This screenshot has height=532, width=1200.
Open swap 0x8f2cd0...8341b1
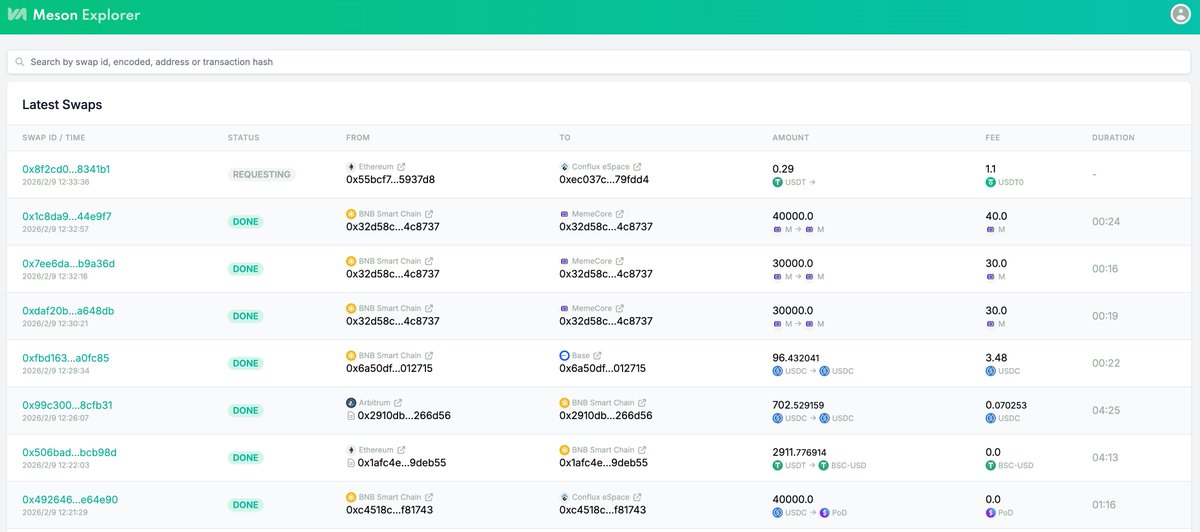(x=66, y=169)
